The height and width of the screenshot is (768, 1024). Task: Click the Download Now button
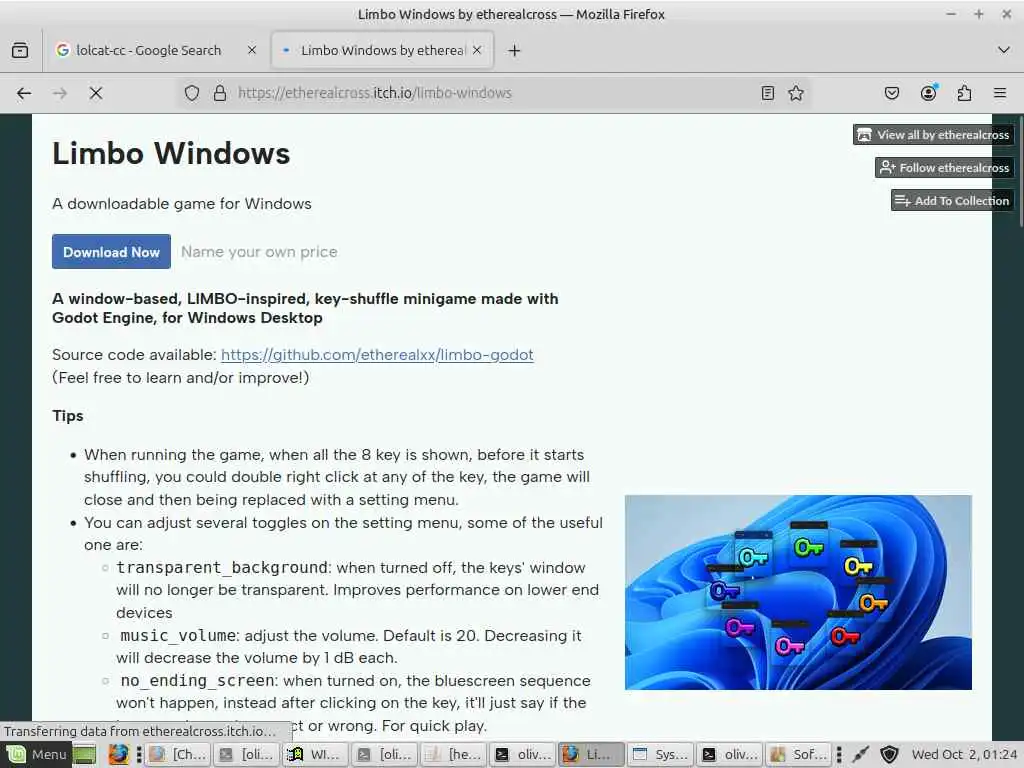(112, 251)
